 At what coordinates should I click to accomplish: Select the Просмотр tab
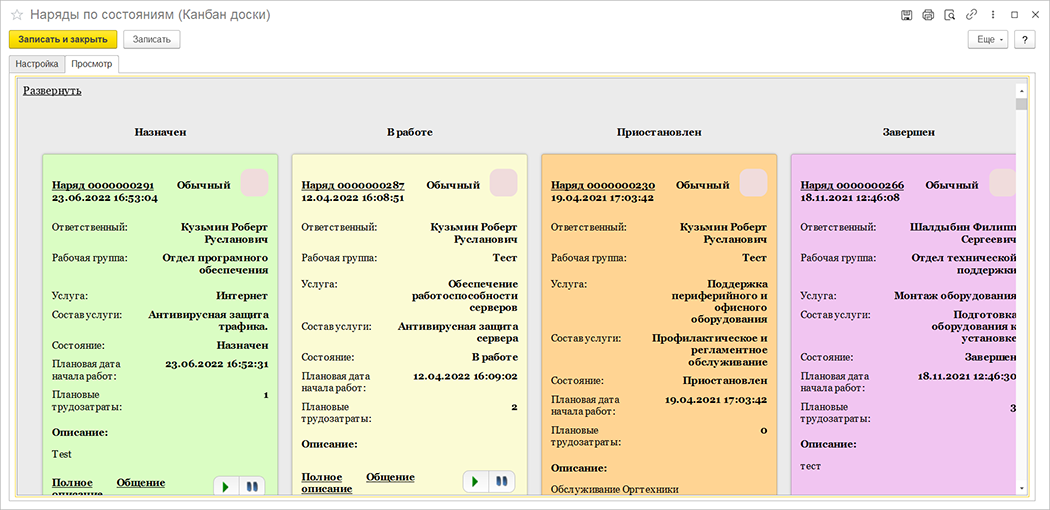pyautogui.click(x=92, y=64)
